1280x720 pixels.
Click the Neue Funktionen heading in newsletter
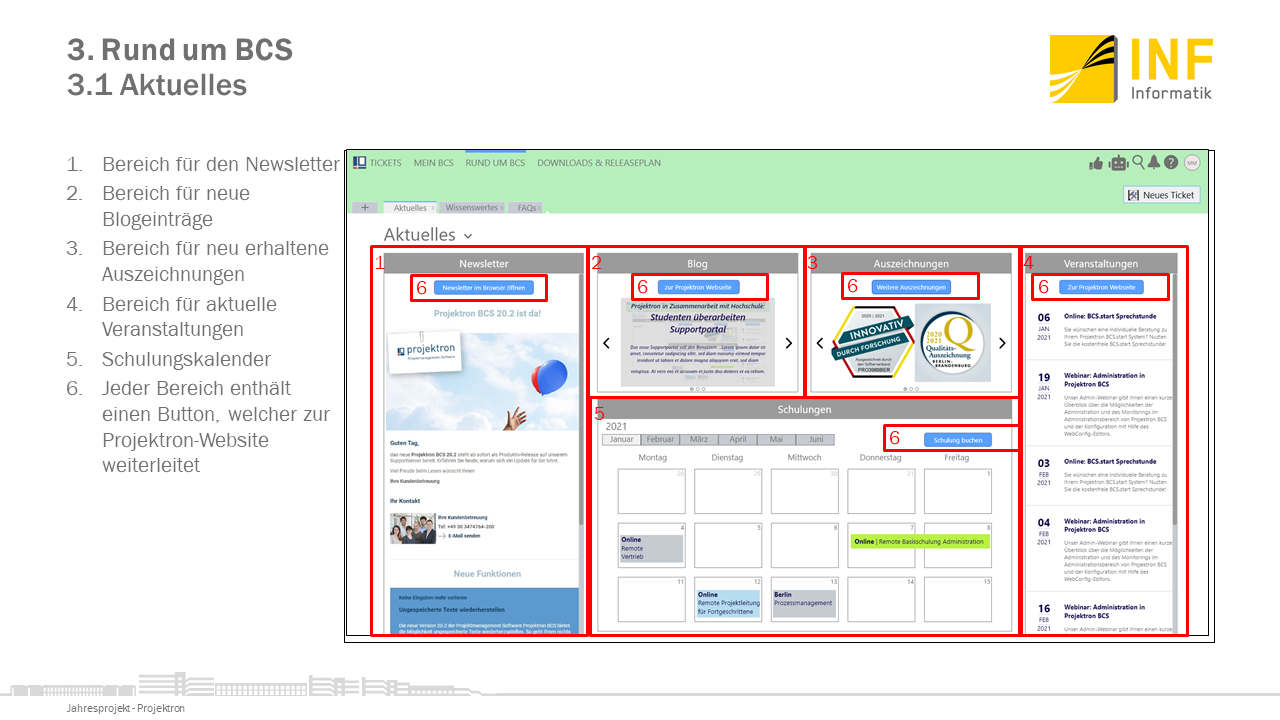487,574
